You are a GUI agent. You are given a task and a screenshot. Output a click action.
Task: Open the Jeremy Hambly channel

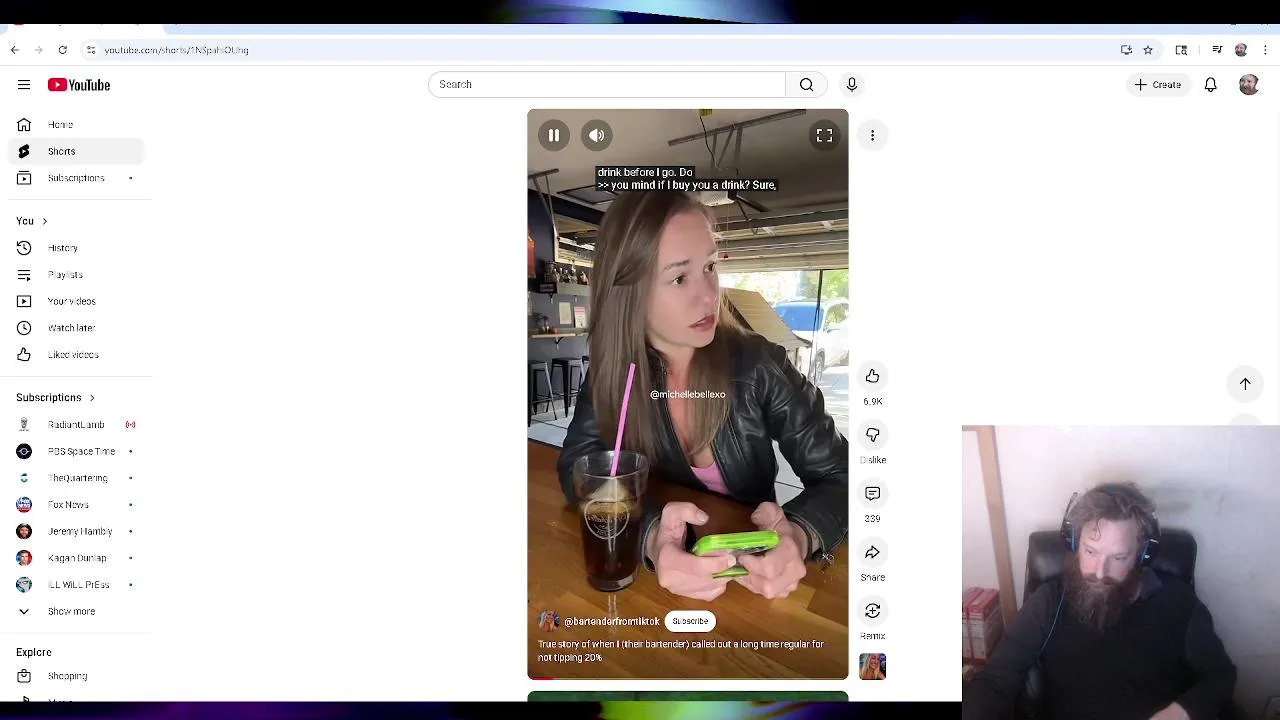click(76, 531)
